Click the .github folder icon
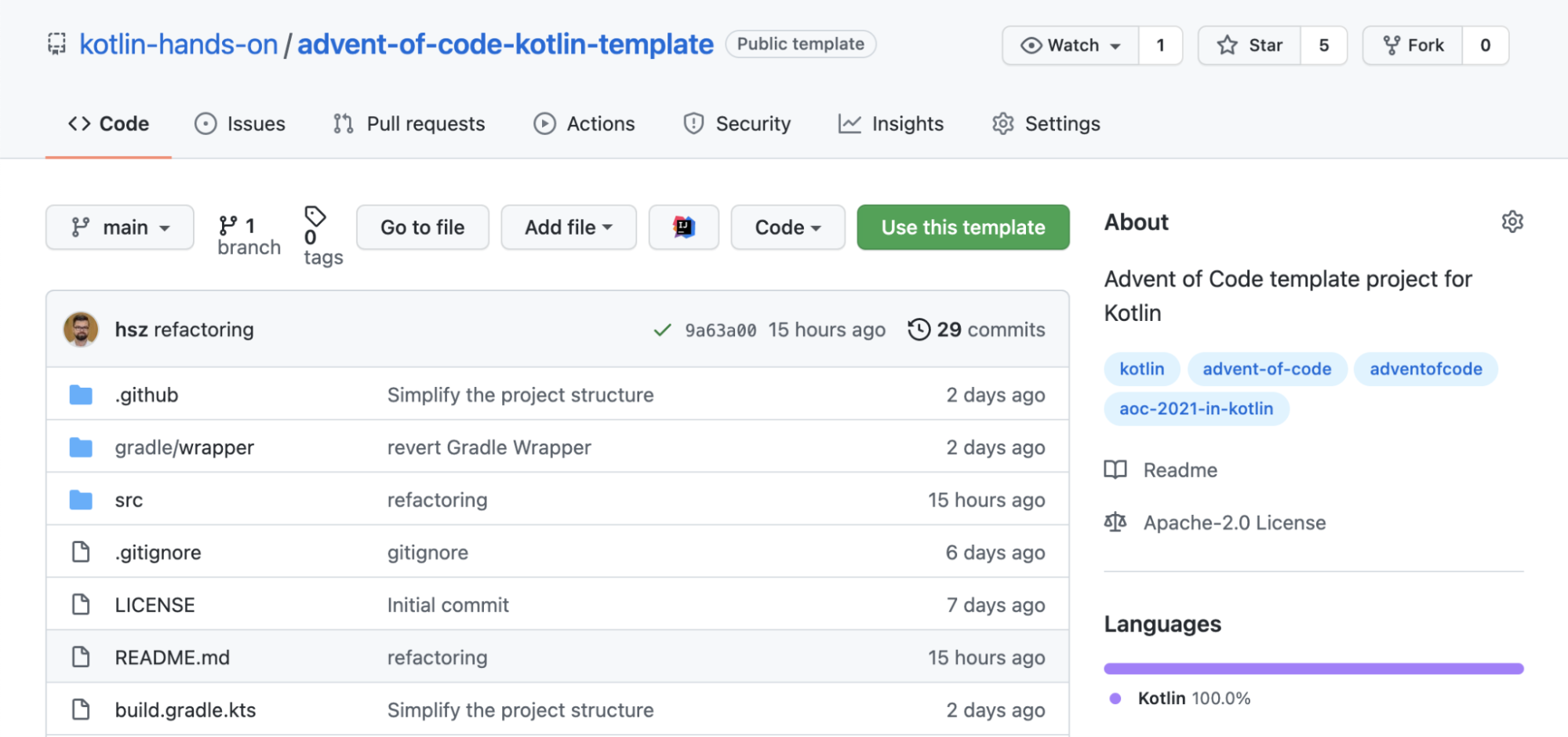Image resolution: width=1568 pixels, height=737 pixels. click(x=81, y=395)
